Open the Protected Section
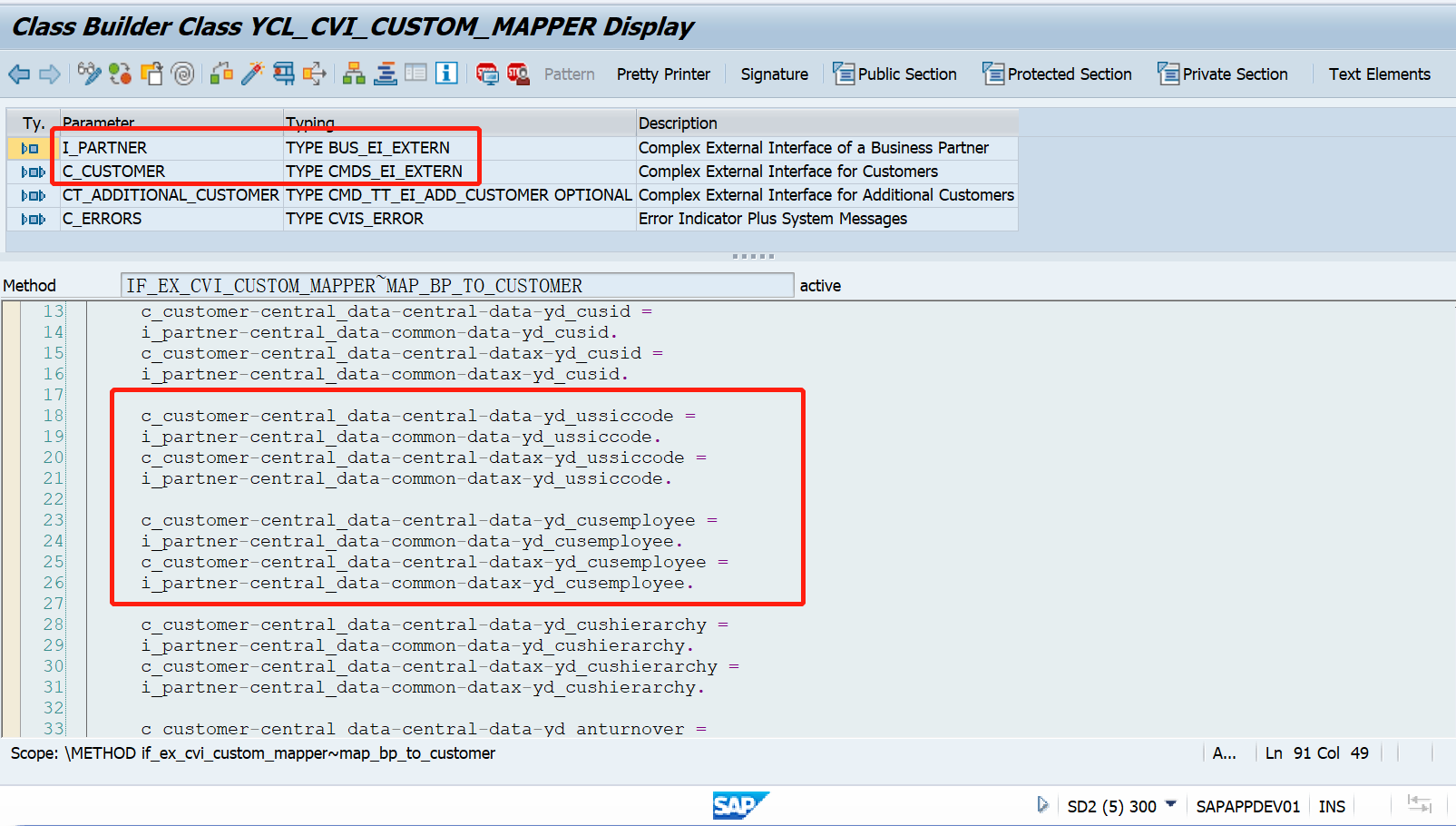Image resolution: width=1456 pixels, height=826 pixels. coord(1058,74)
